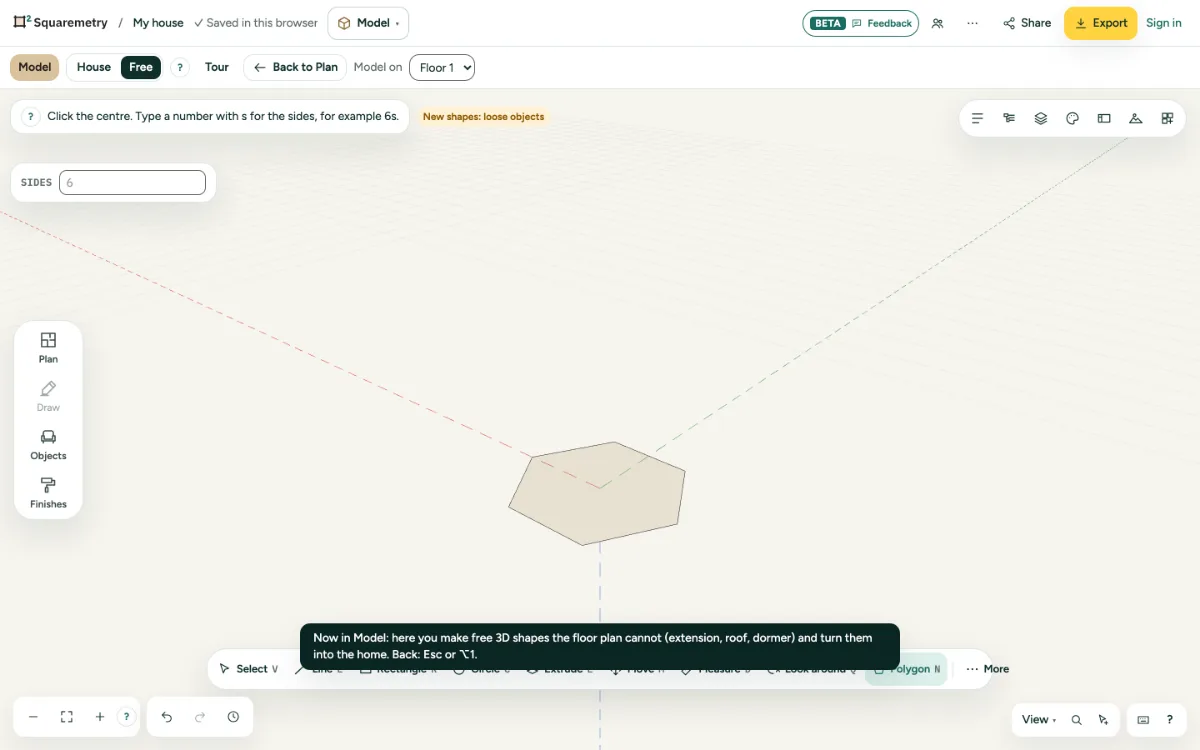The image size is (1200, 750).
Task: Go Back to Plan
Action: click(295, 67)
